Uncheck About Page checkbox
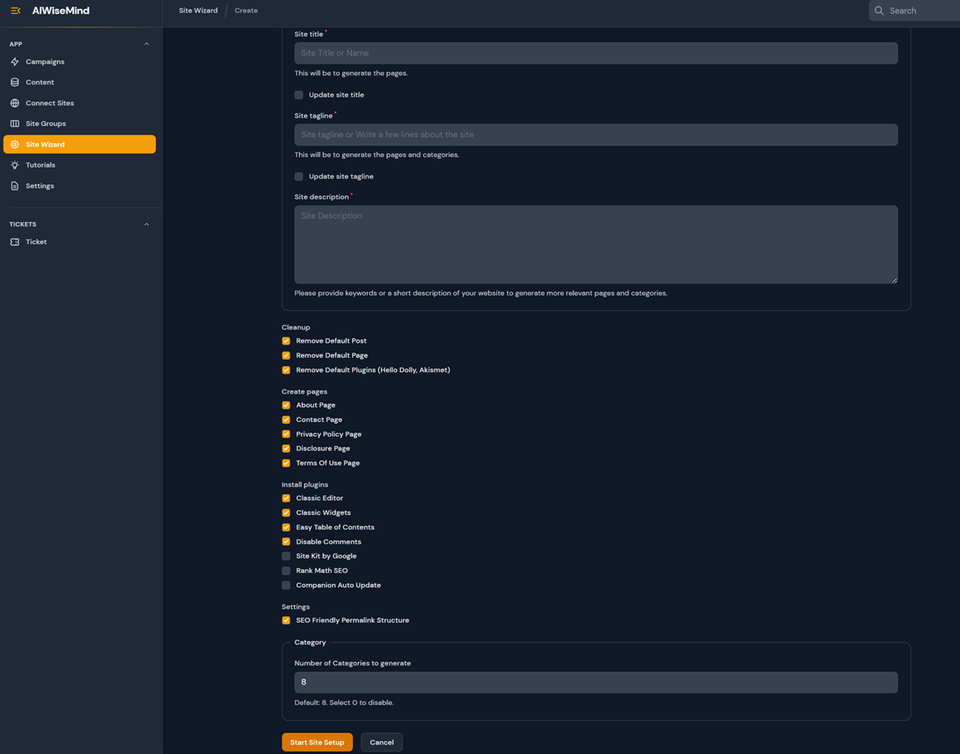Screen dimensions: 960x754 286,405
